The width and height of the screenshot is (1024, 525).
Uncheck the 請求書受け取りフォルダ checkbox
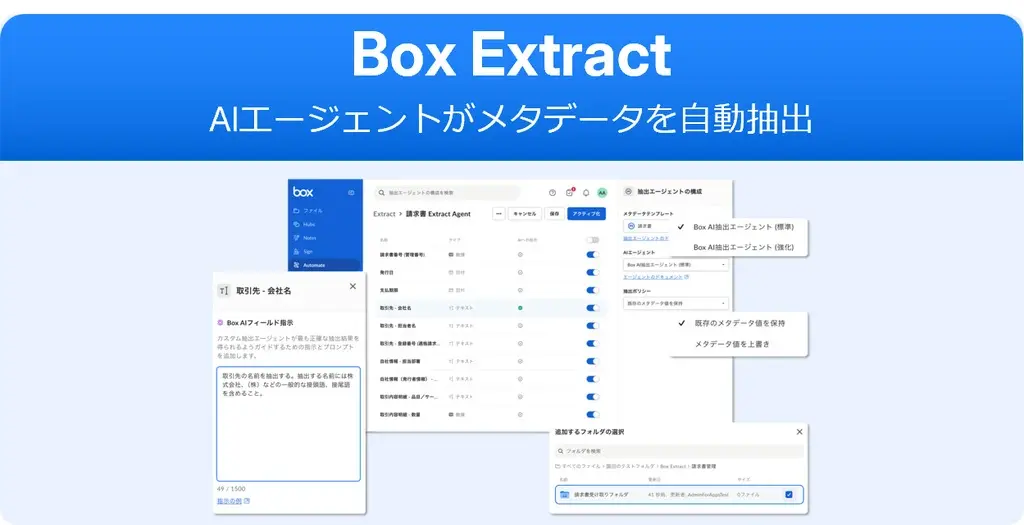[789, 495]
